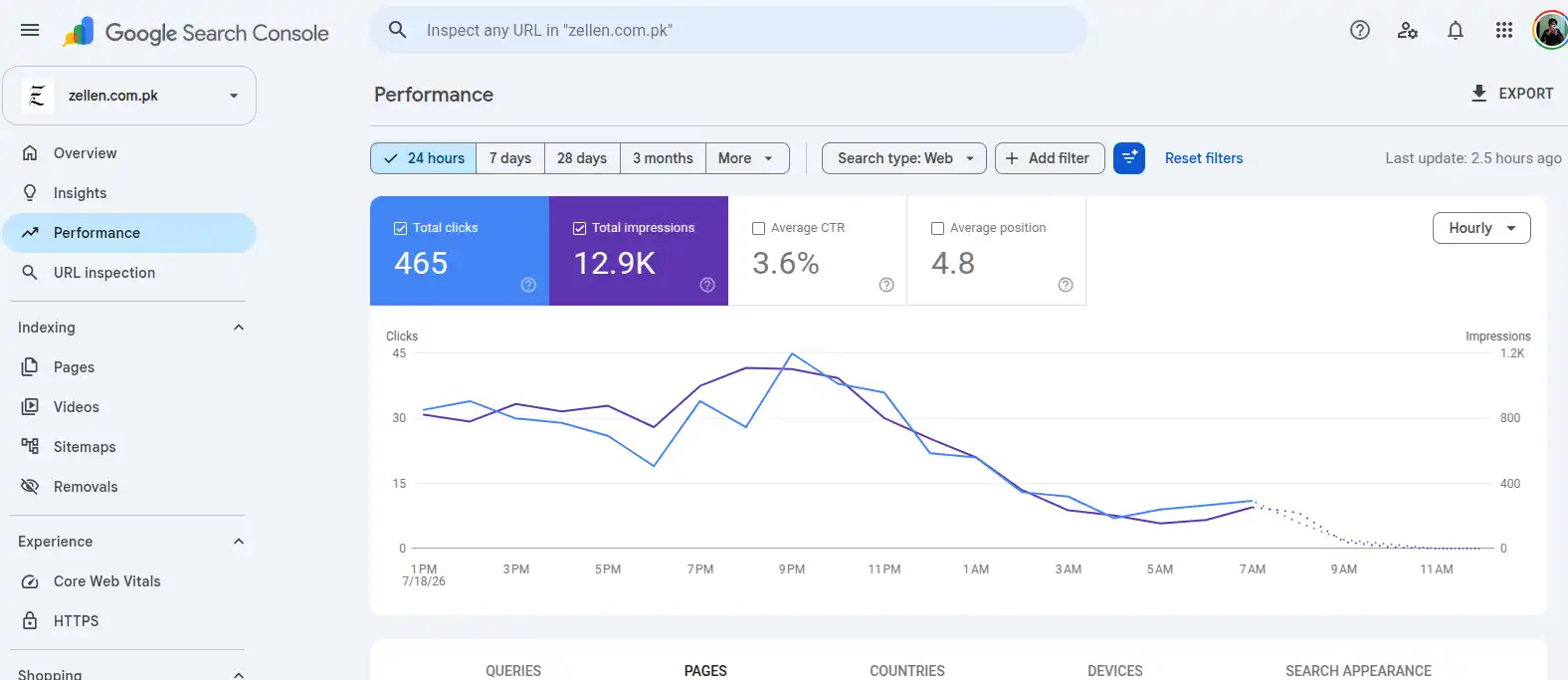Open Performance in the sidebar
This screenshot has height=680, width=1568.
(129, 233)
